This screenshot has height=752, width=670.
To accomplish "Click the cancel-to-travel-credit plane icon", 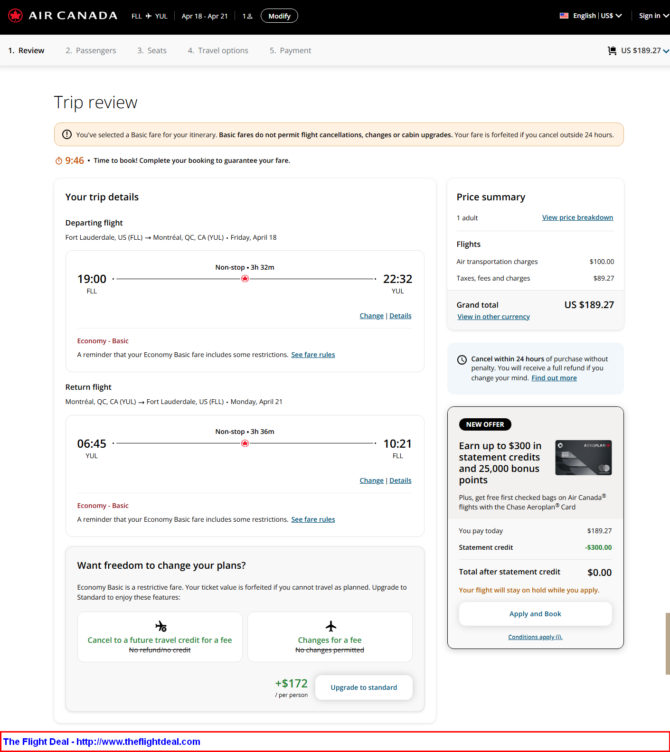I will click(161, 626).
